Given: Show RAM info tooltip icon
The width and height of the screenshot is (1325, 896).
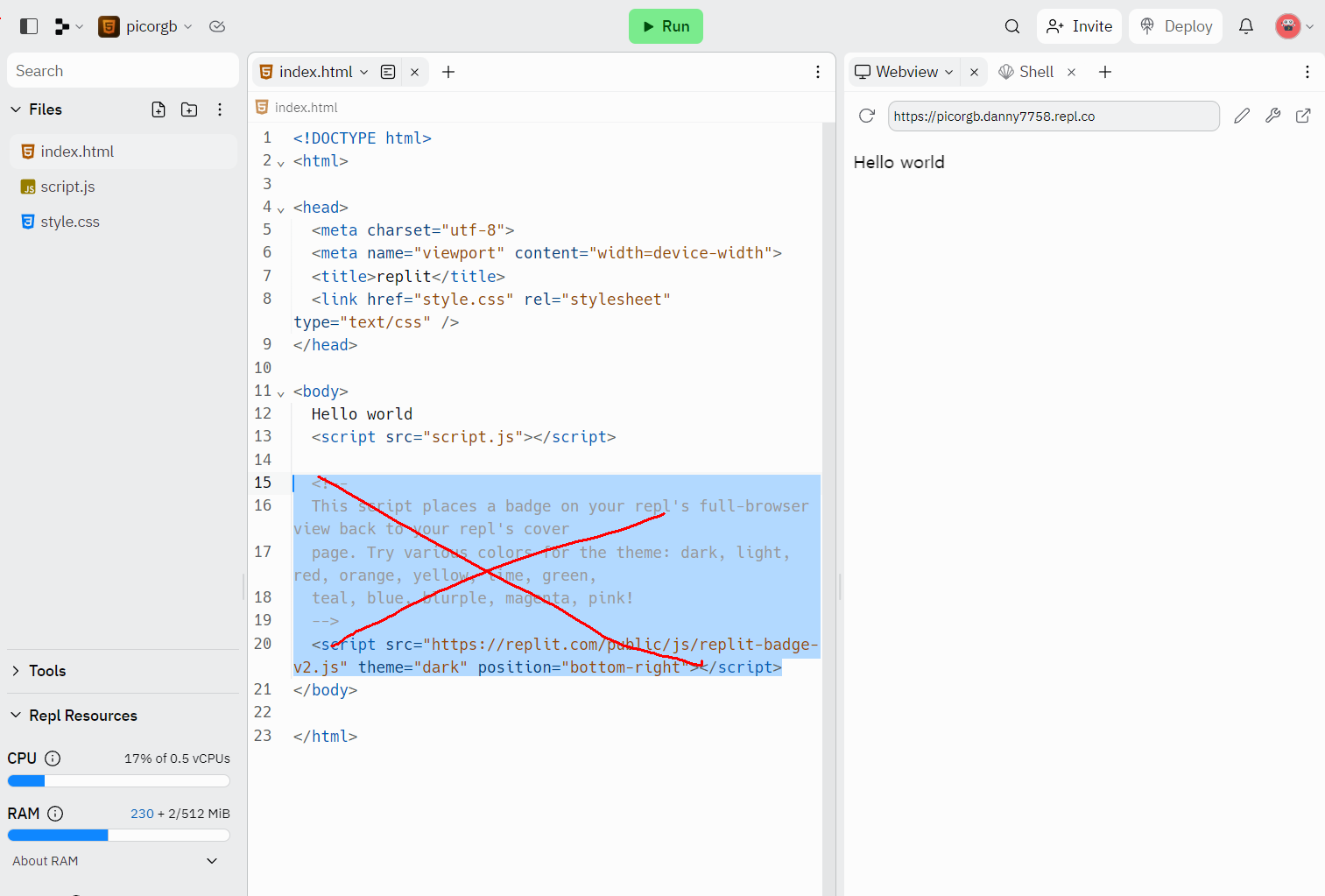Looking at the screenshot, I should click(x=55, y=814).
